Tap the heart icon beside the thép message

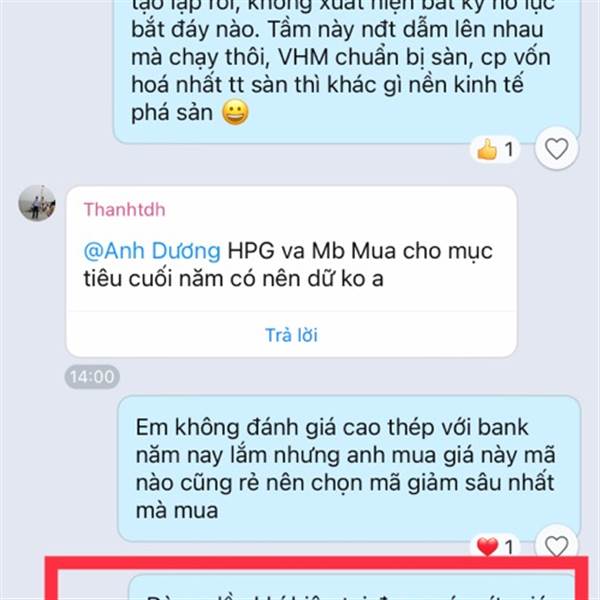point(556,545)
